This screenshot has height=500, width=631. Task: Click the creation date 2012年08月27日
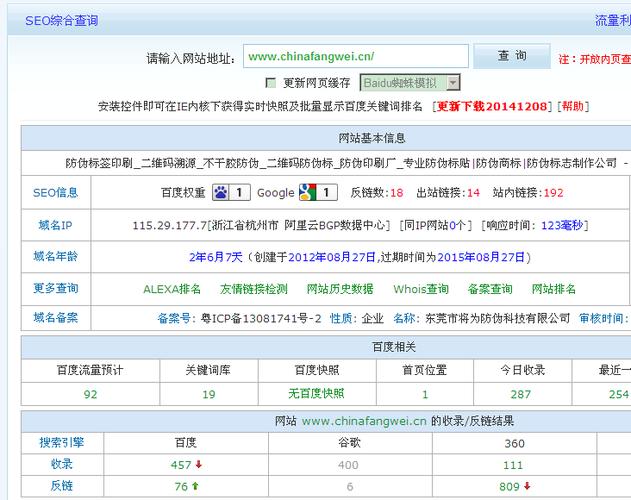tap(332, 257)
